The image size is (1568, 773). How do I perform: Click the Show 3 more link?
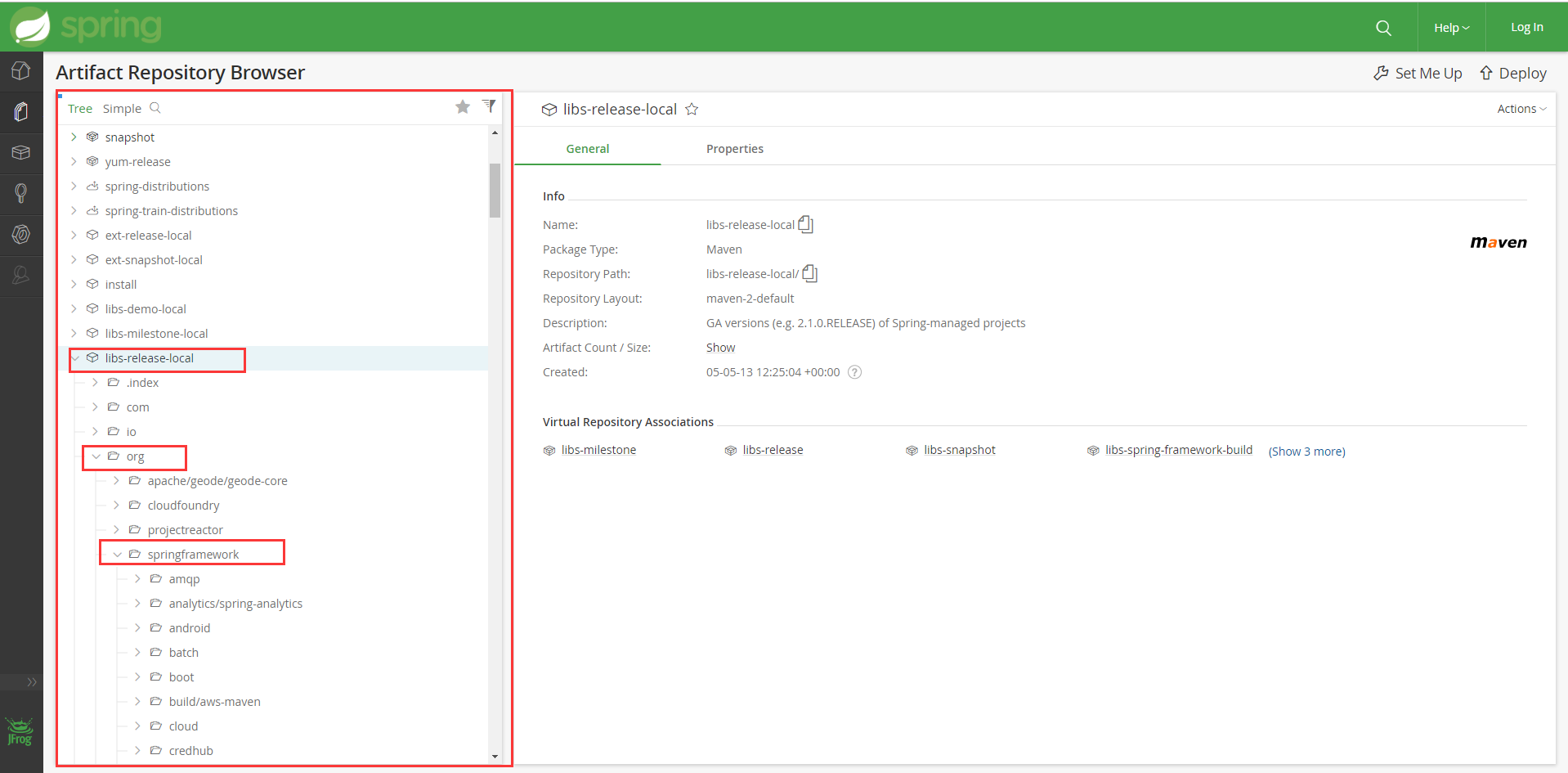coord(1306,452)
